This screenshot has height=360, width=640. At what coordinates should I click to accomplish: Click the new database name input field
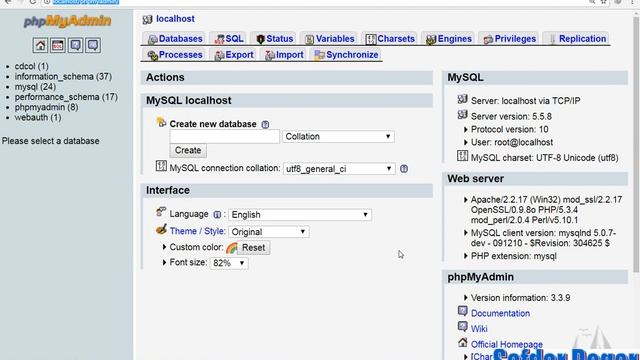225,137
